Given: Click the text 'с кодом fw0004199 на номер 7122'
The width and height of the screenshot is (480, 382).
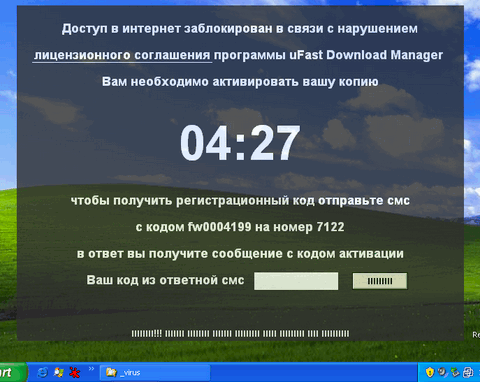Looking at the screenshot, I should [240, 227].
